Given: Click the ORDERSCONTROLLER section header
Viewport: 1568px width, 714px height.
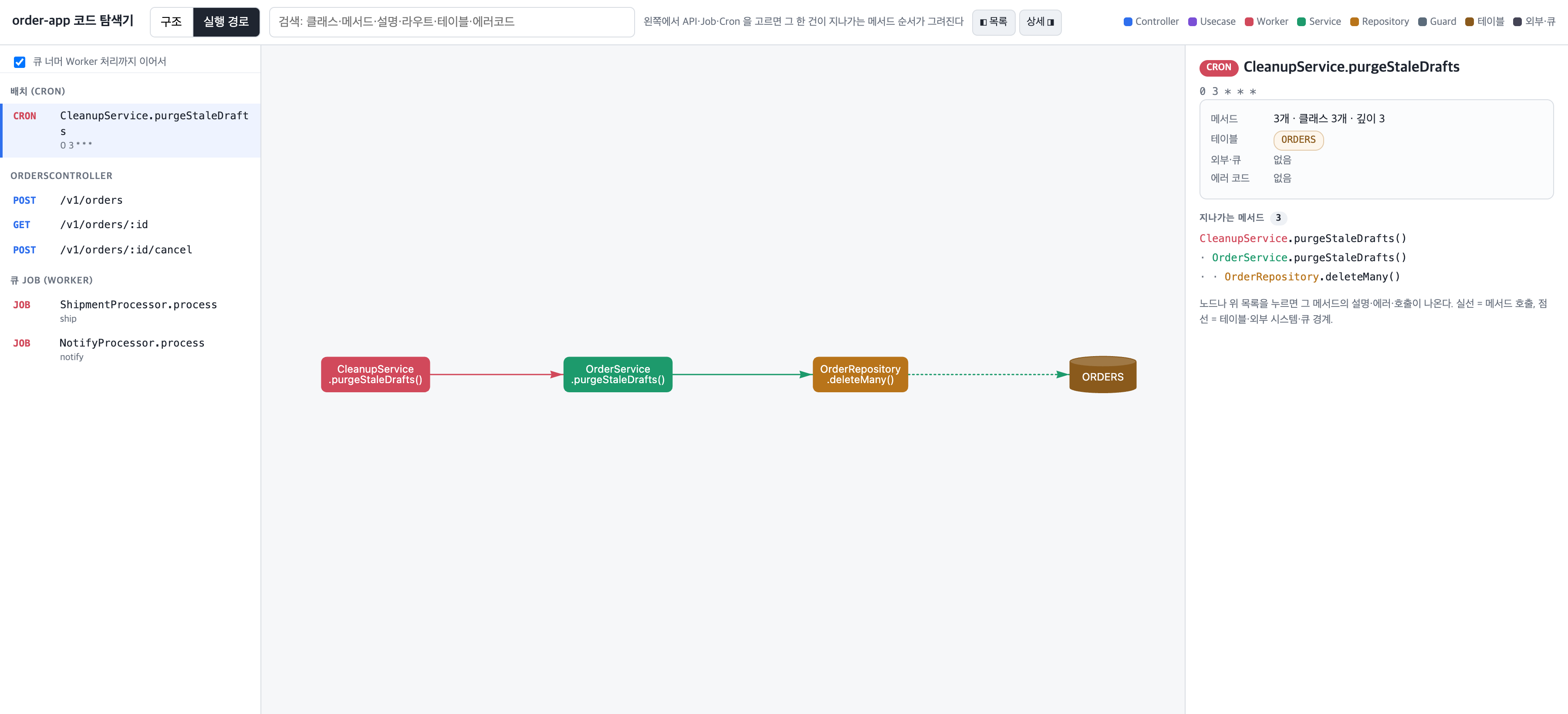Looking at the screenshot, I should pos(61,176).
